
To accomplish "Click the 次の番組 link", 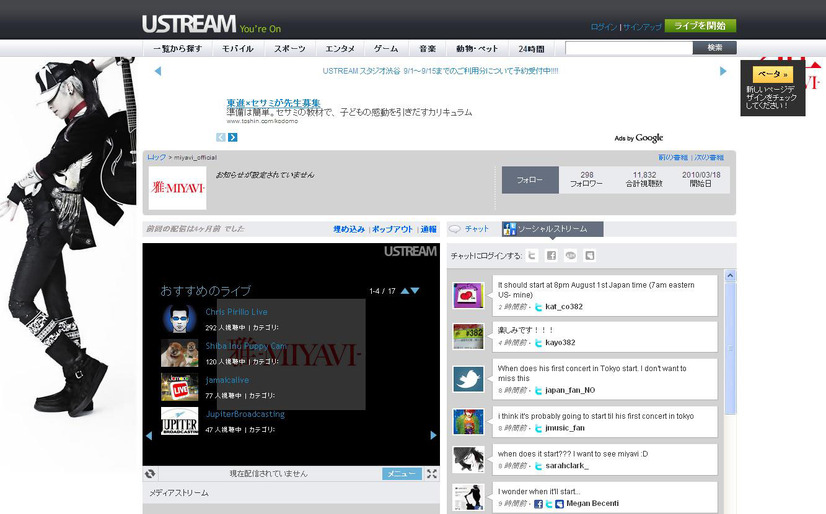I will click(709, 157).
